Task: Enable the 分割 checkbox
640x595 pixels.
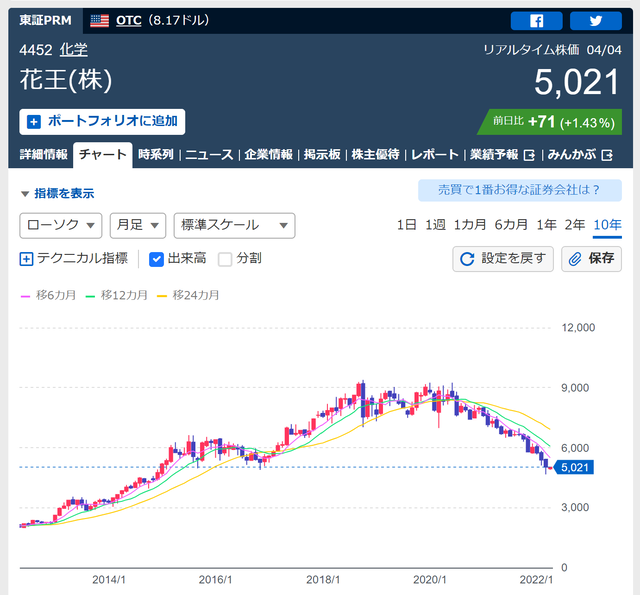Action: coord(225,259)
